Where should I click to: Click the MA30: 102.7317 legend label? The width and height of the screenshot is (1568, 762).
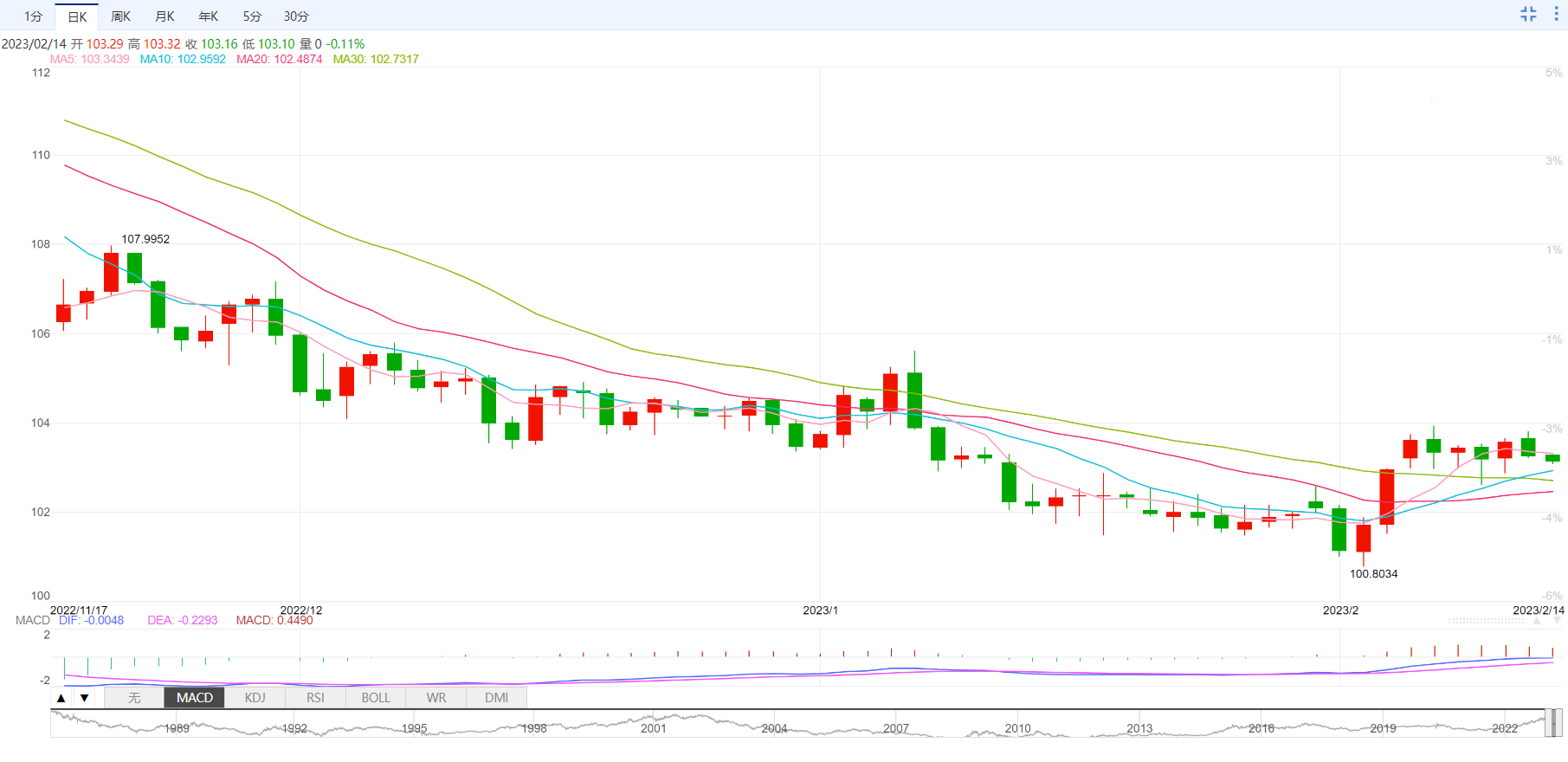click(x=376, y=59)
